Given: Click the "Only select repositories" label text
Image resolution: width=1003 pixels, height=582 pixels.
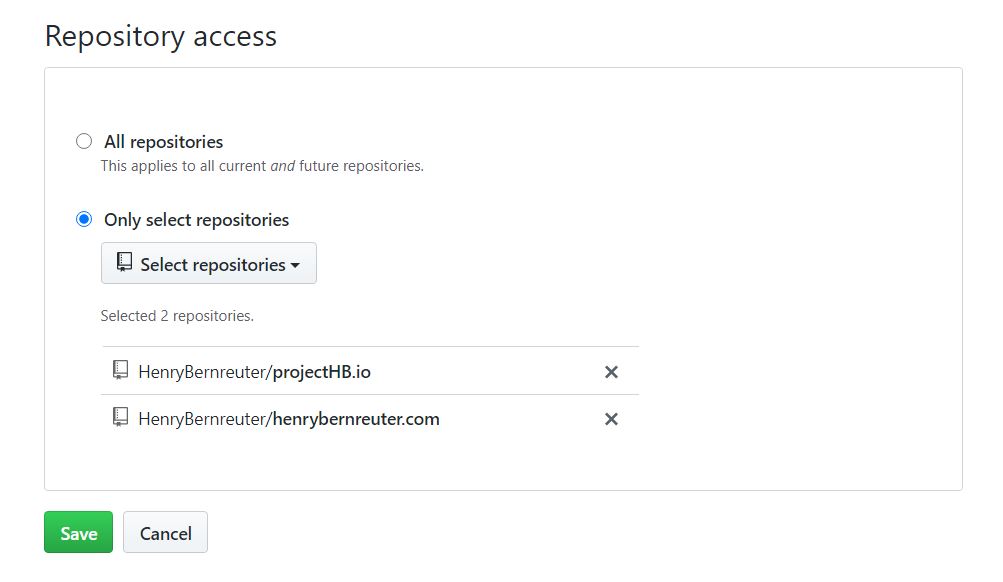Looking at the screenshot, I should point(196,220).
